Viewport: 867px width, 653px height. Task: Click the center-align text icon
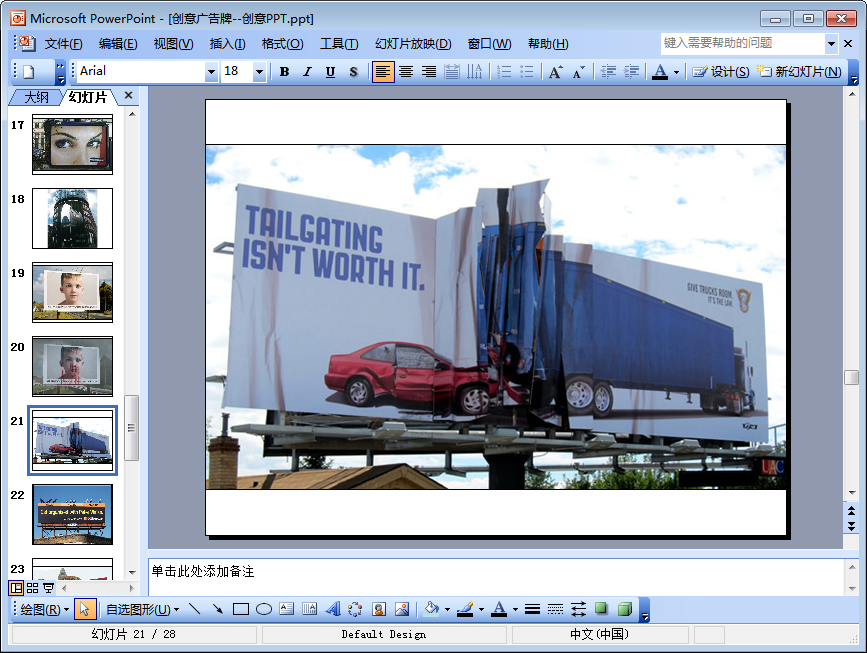coord(406,72)
